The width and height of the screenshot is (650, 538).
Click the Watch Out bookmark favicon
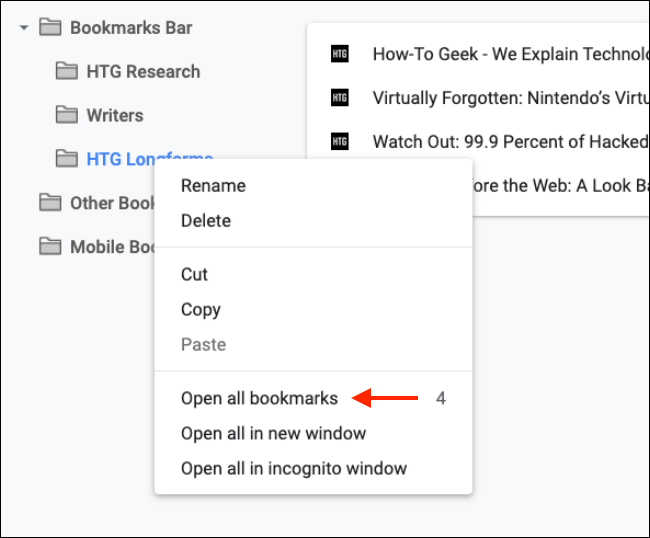(339, 141)
